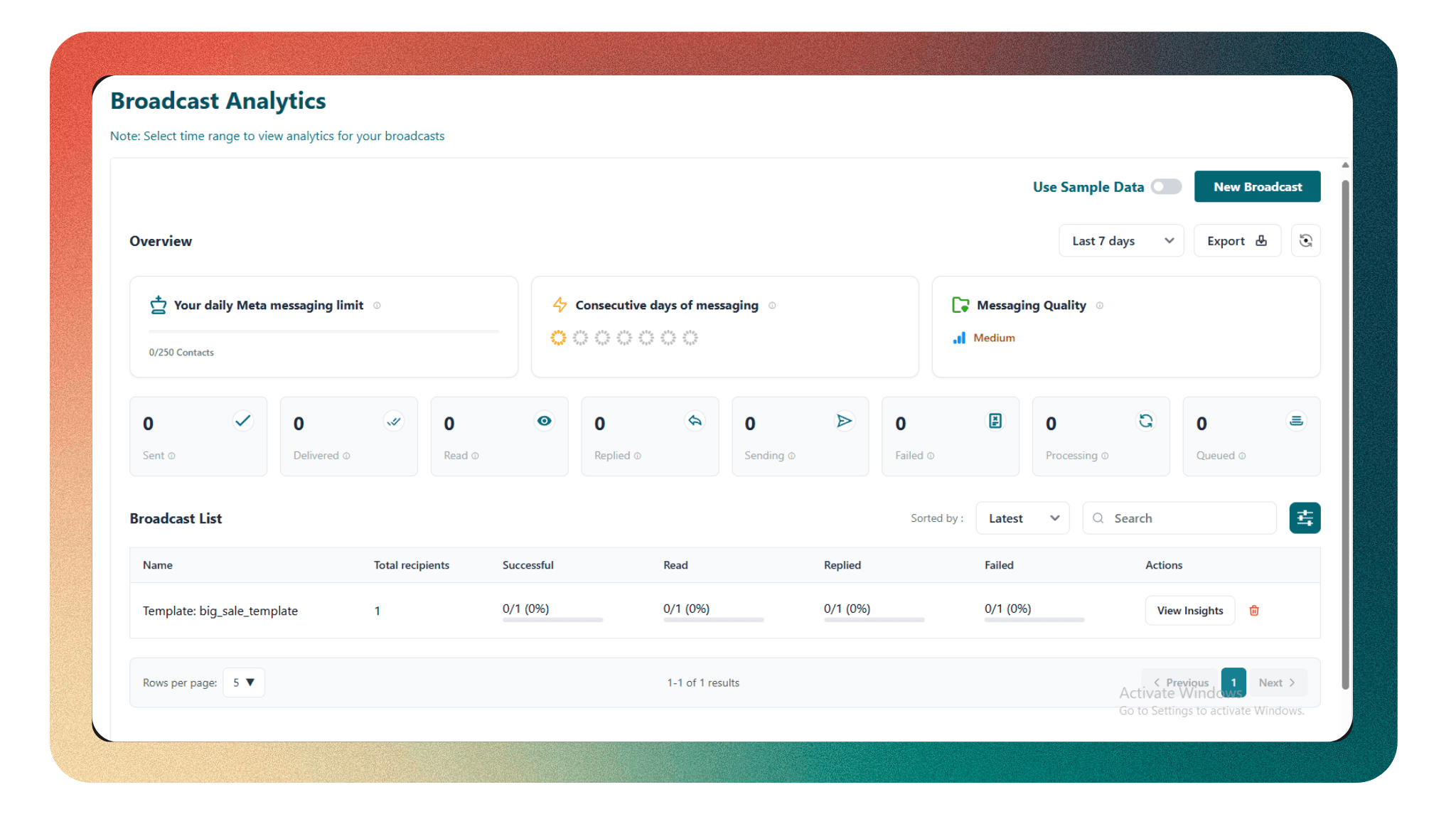This screenshot has height=819, width=1456.
Task: Click the Sent checkmark icon
Action: coord(242,421)
